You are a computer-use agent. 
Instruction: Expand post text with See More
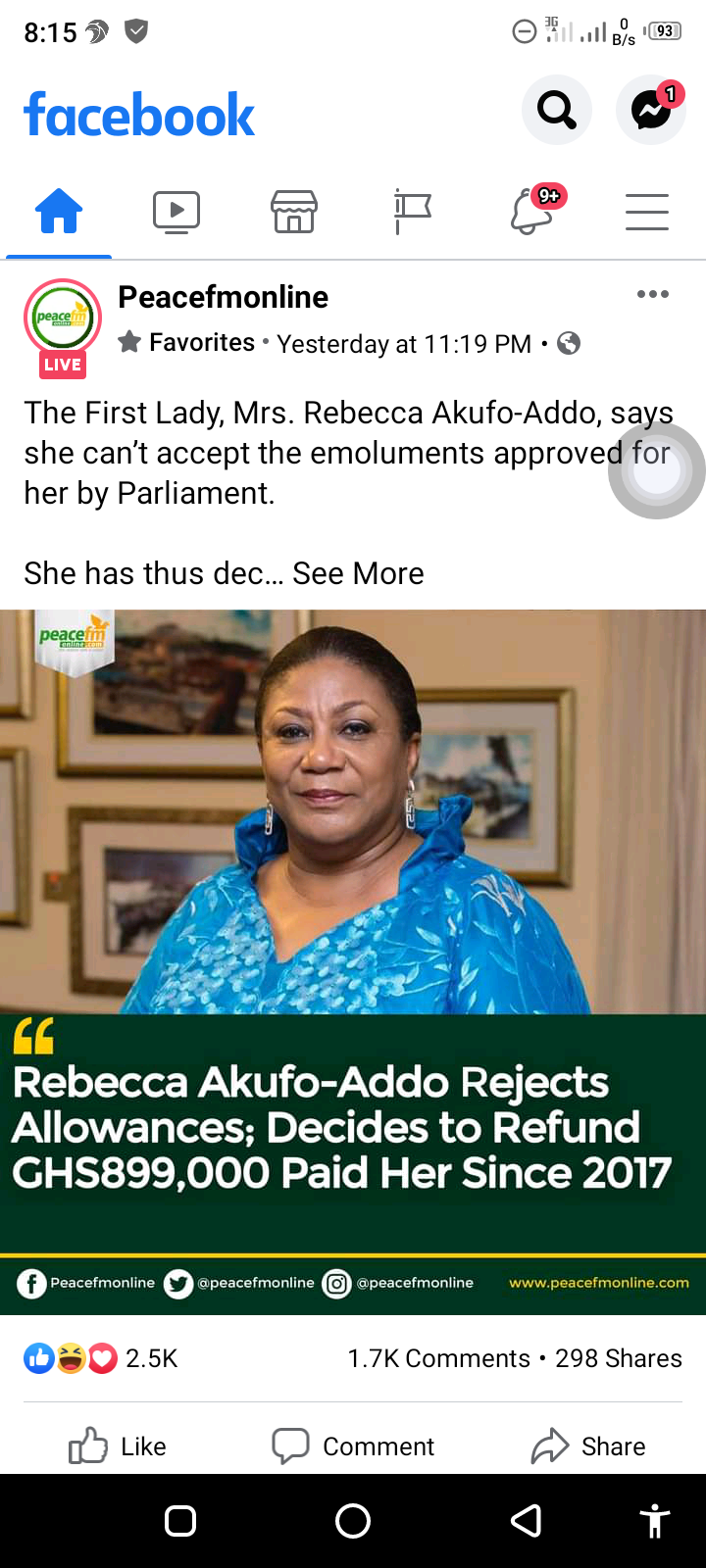(358, 573)
